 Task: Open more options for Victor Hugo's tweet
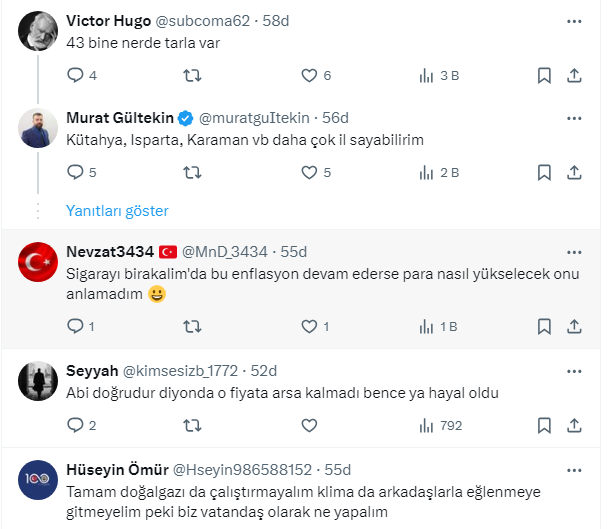click(x=574, y=20)
